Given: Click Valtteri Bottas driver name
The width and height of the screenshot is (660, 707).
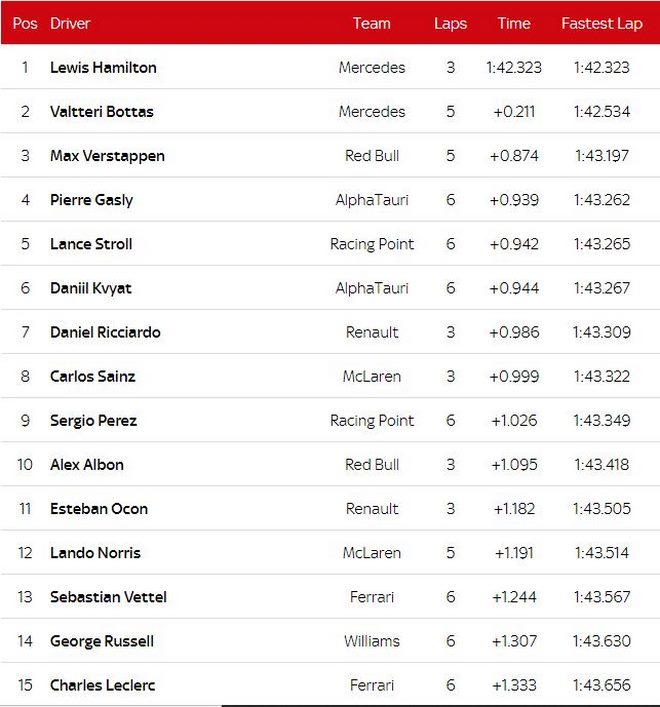Looking at the screenshot, I should [x=102, y=112].
